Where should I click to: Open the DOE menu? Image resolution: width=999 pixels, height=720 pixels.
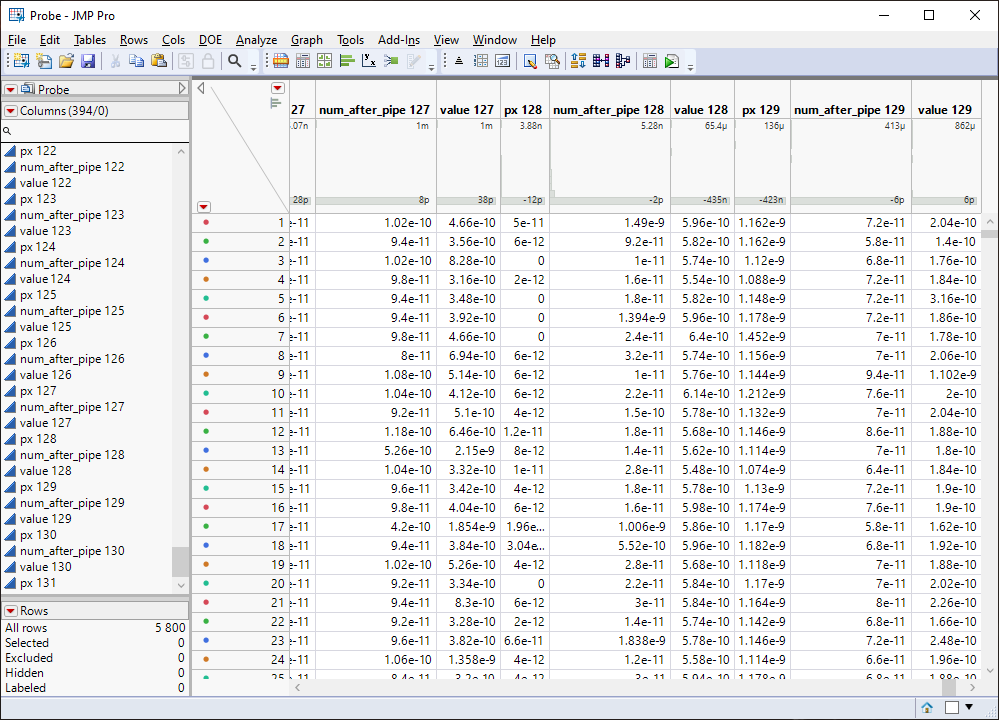(x=210, y=40)
